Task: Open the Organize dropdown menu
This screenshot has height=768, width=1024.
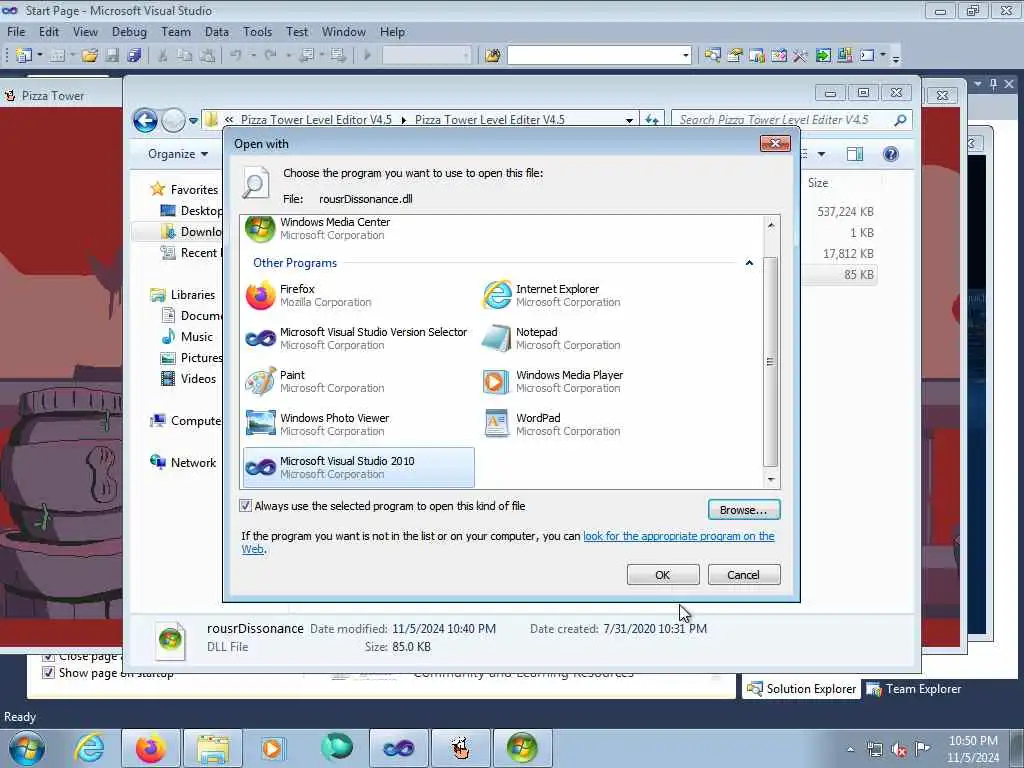Action: click(178, 153)
